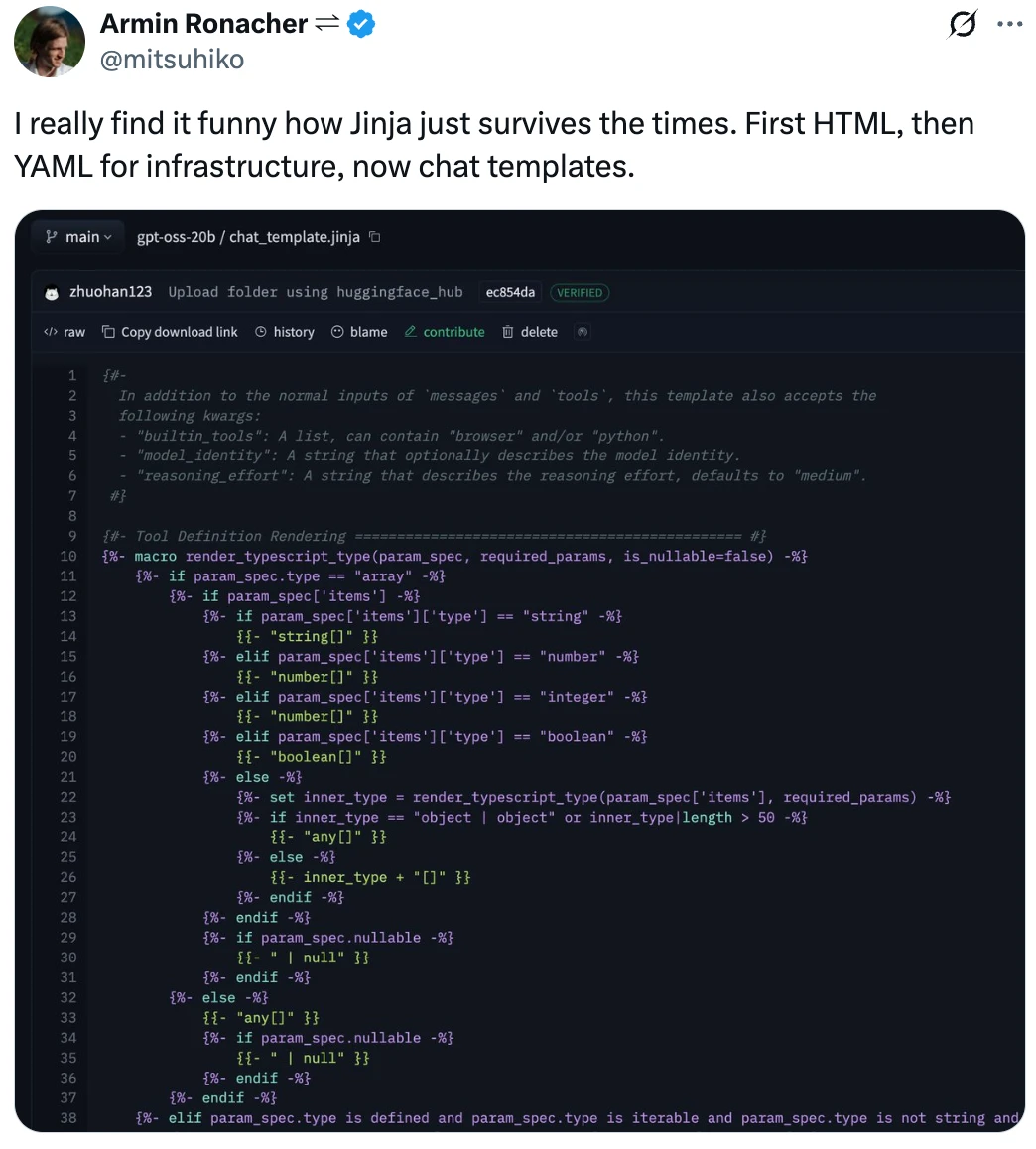1036x1149 pixels.
Task: View the raw file
Action: pos(65,332)
